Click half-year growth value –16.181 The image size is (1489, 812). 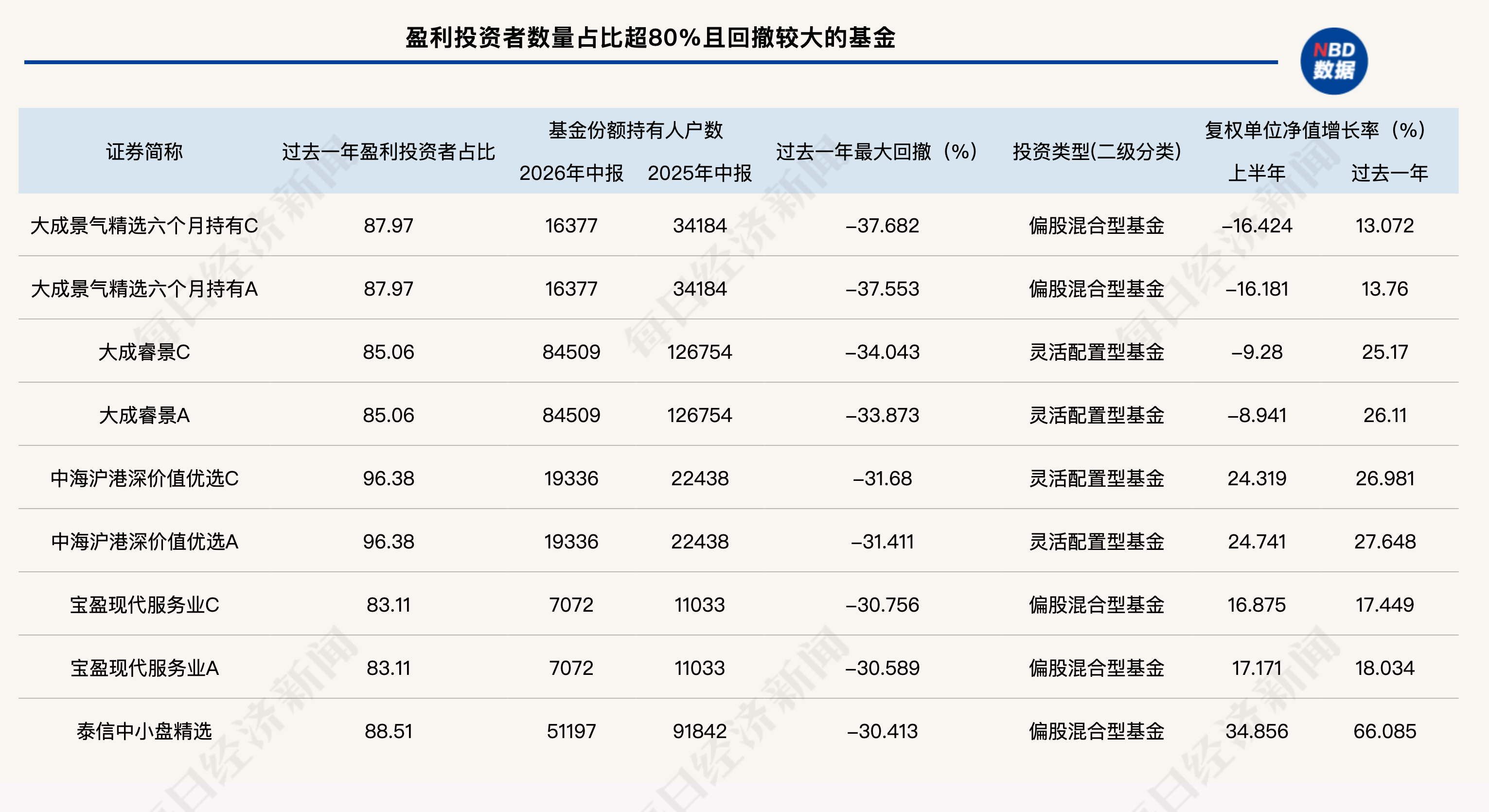[1257, 288]
